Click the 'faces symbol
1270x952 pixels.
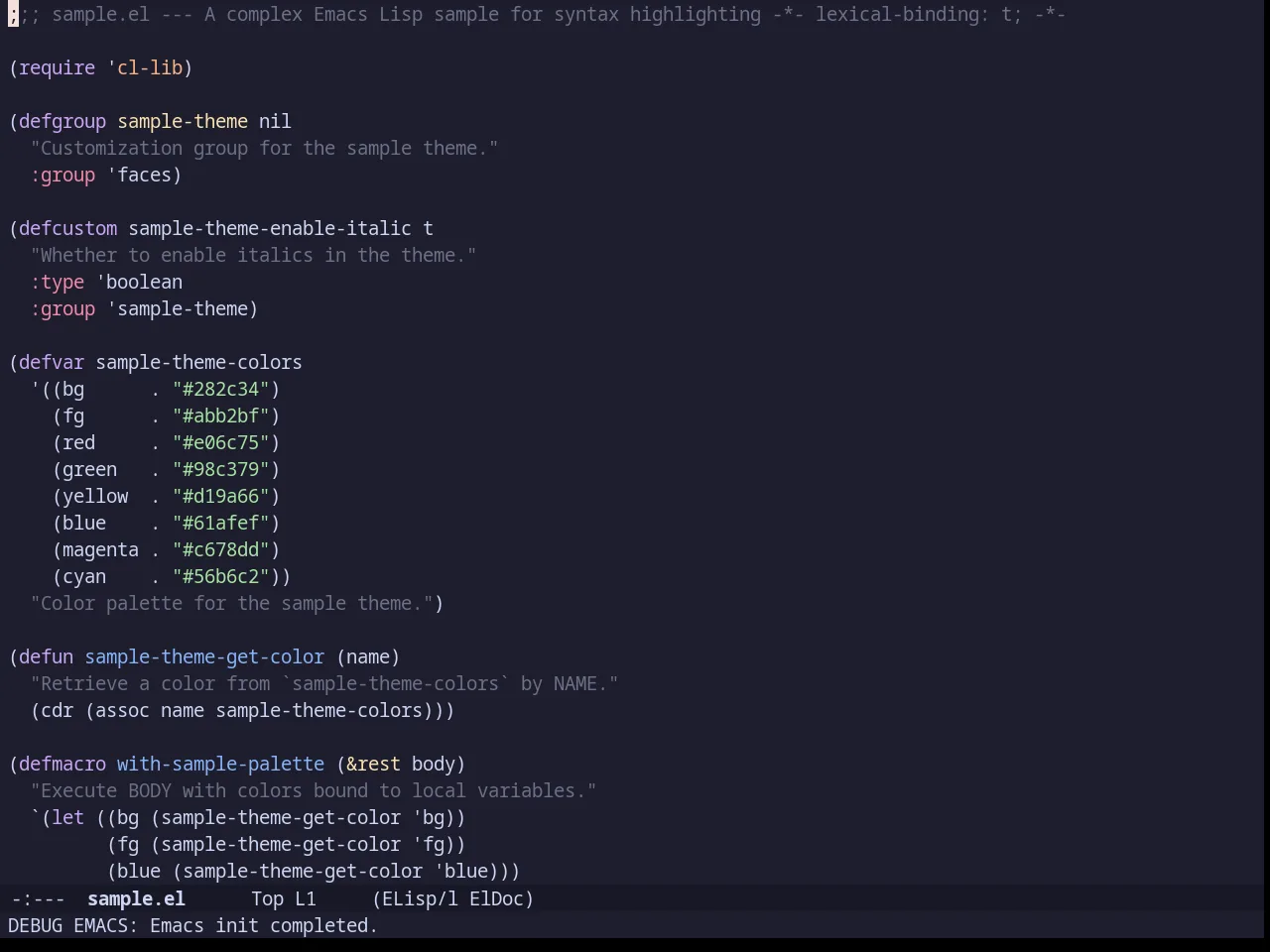point(139,175)
